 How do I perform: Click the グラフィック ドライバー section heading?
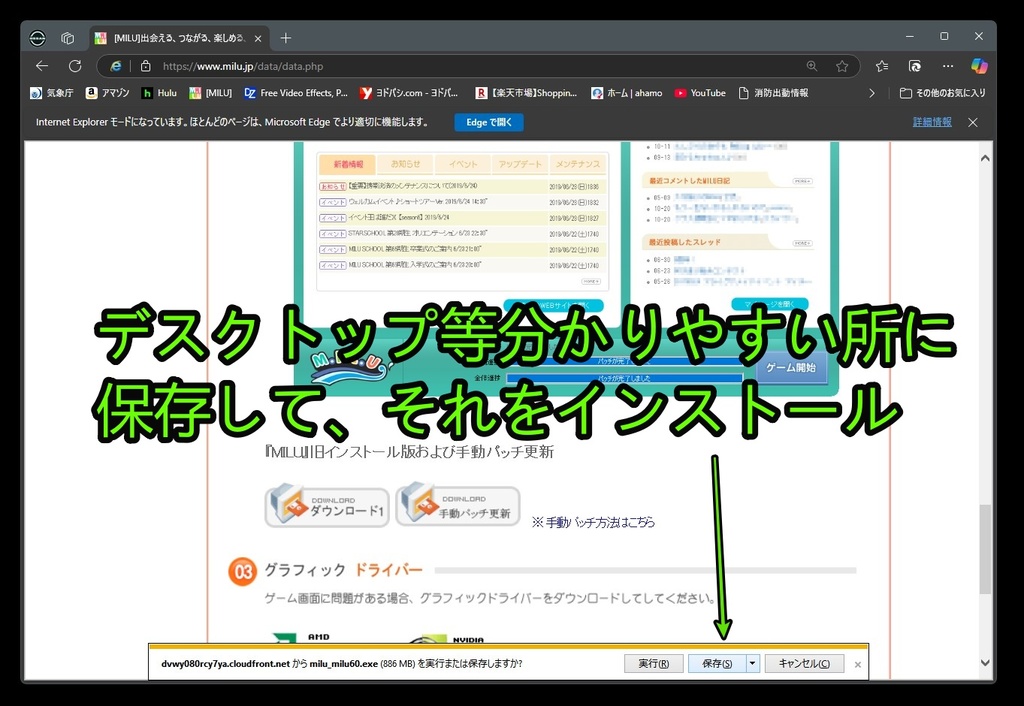(344, 570)
